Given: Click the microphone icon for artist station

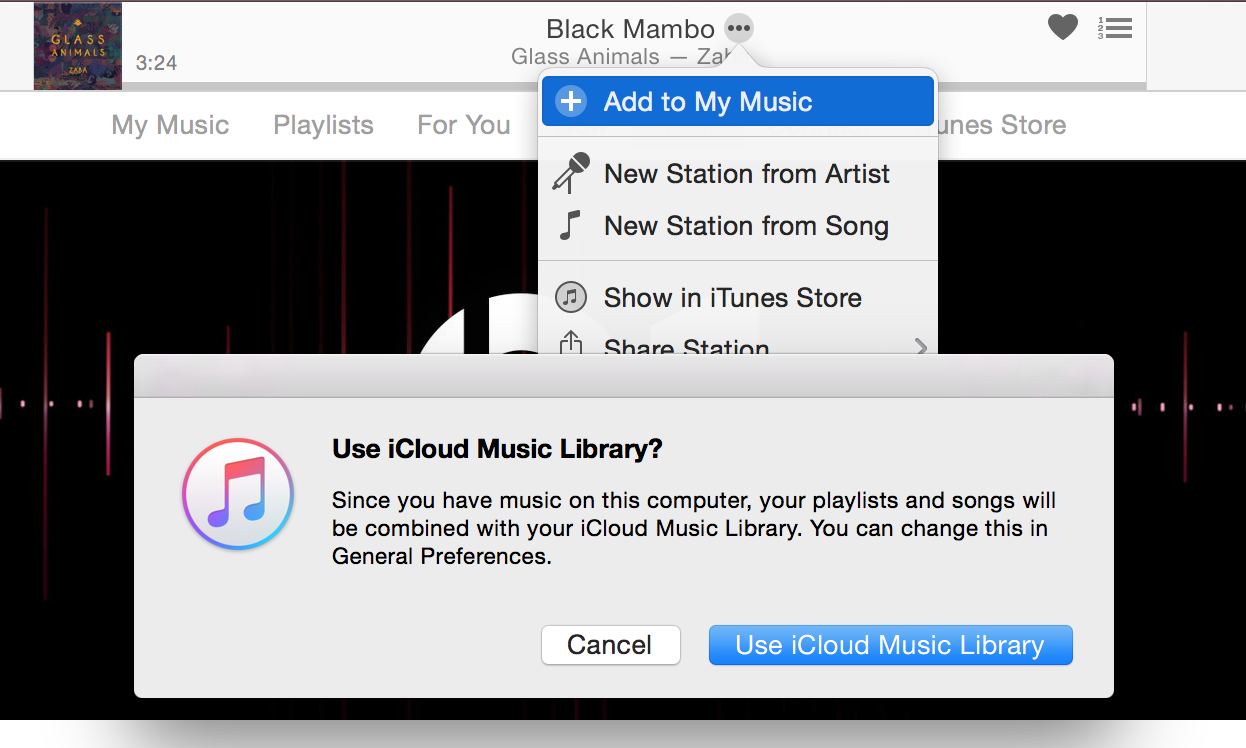Looking at the screenshot, I should pyautogui.click(x=571, y=174).
